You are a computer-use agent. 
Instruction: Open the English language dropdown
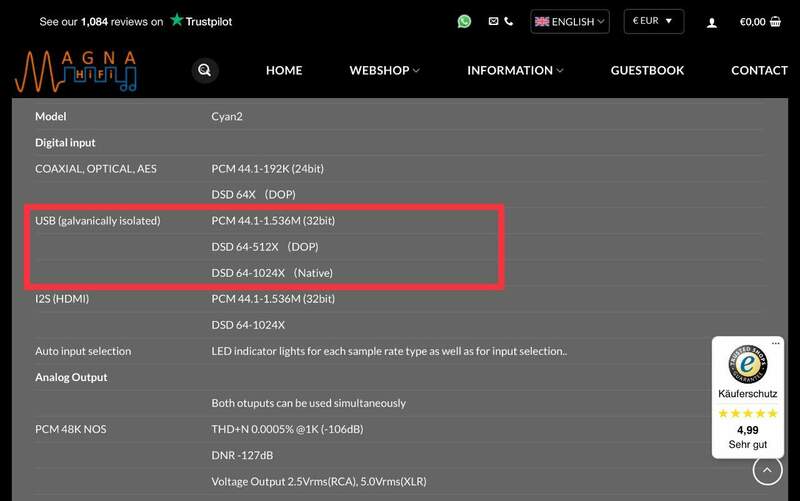(x=569, y=21)
